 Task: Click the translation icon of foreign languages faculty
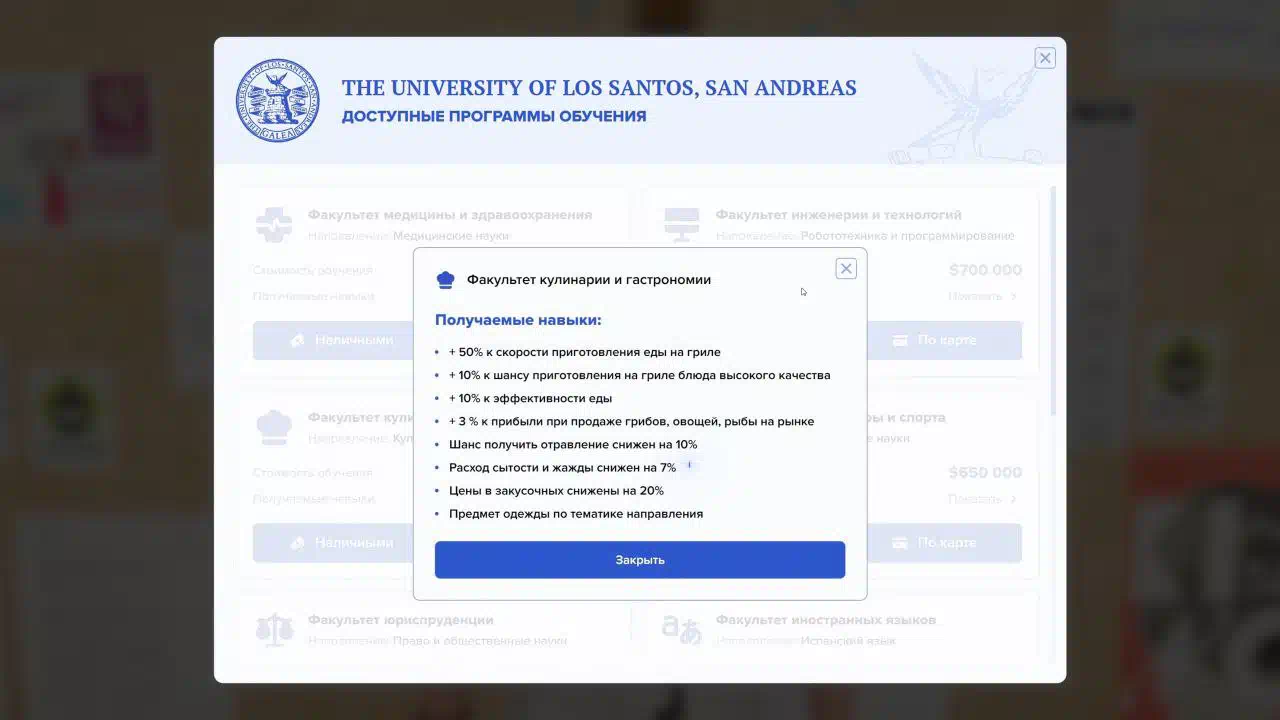pos(682,629)
